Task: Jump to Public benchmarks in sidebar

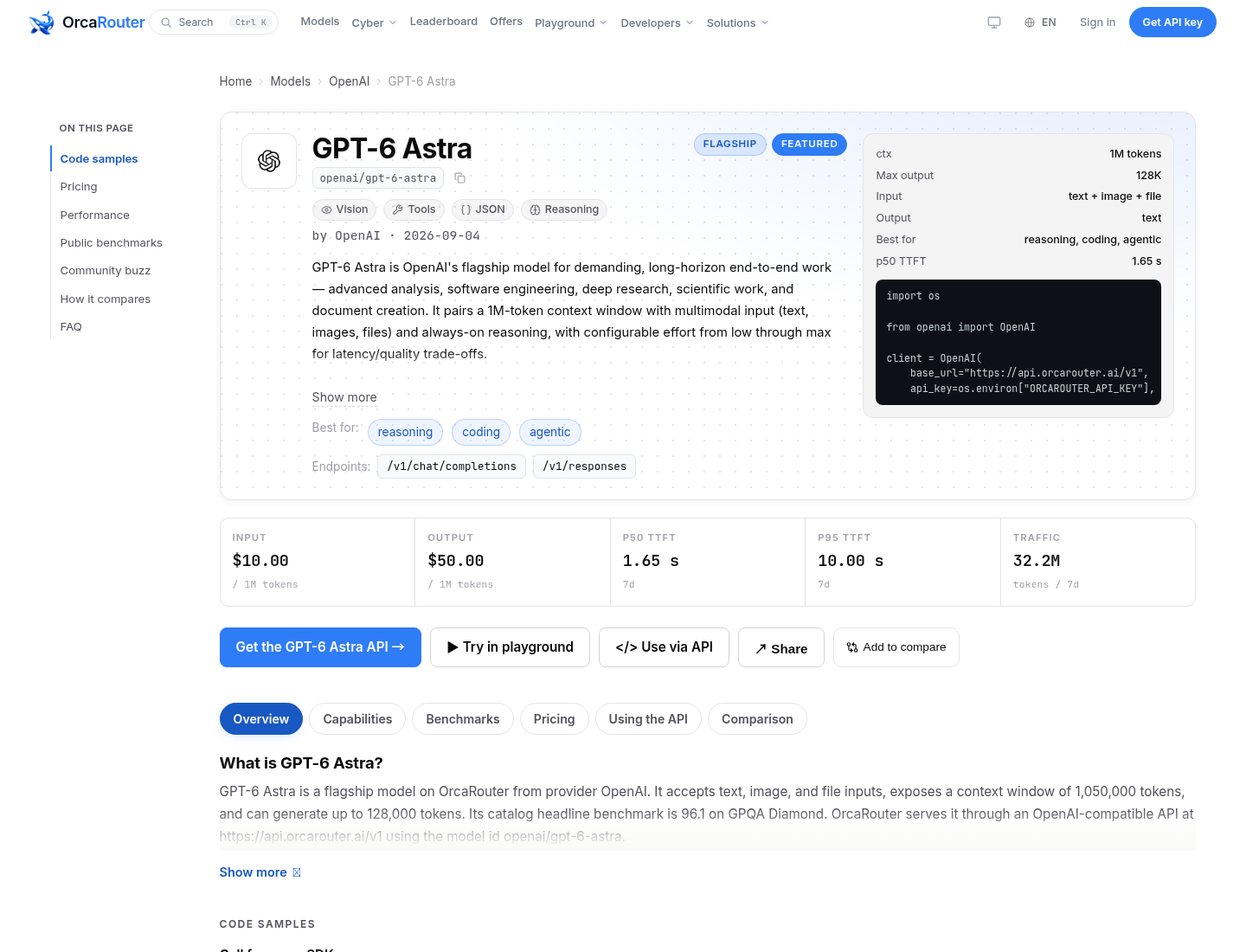Action: click(x=112, y=243)
